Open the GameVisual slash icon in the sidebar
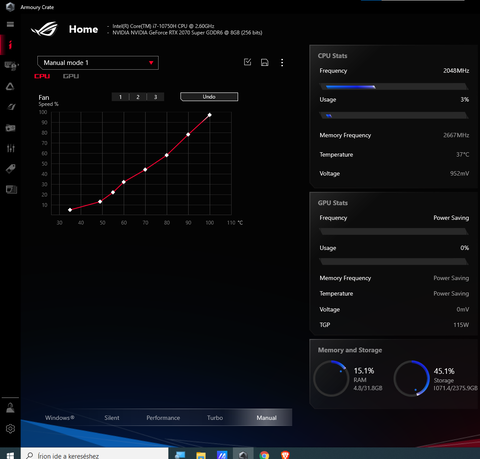The width and height of the screenshot is (480, 459). pyautogui.click(x=11, y=107)
